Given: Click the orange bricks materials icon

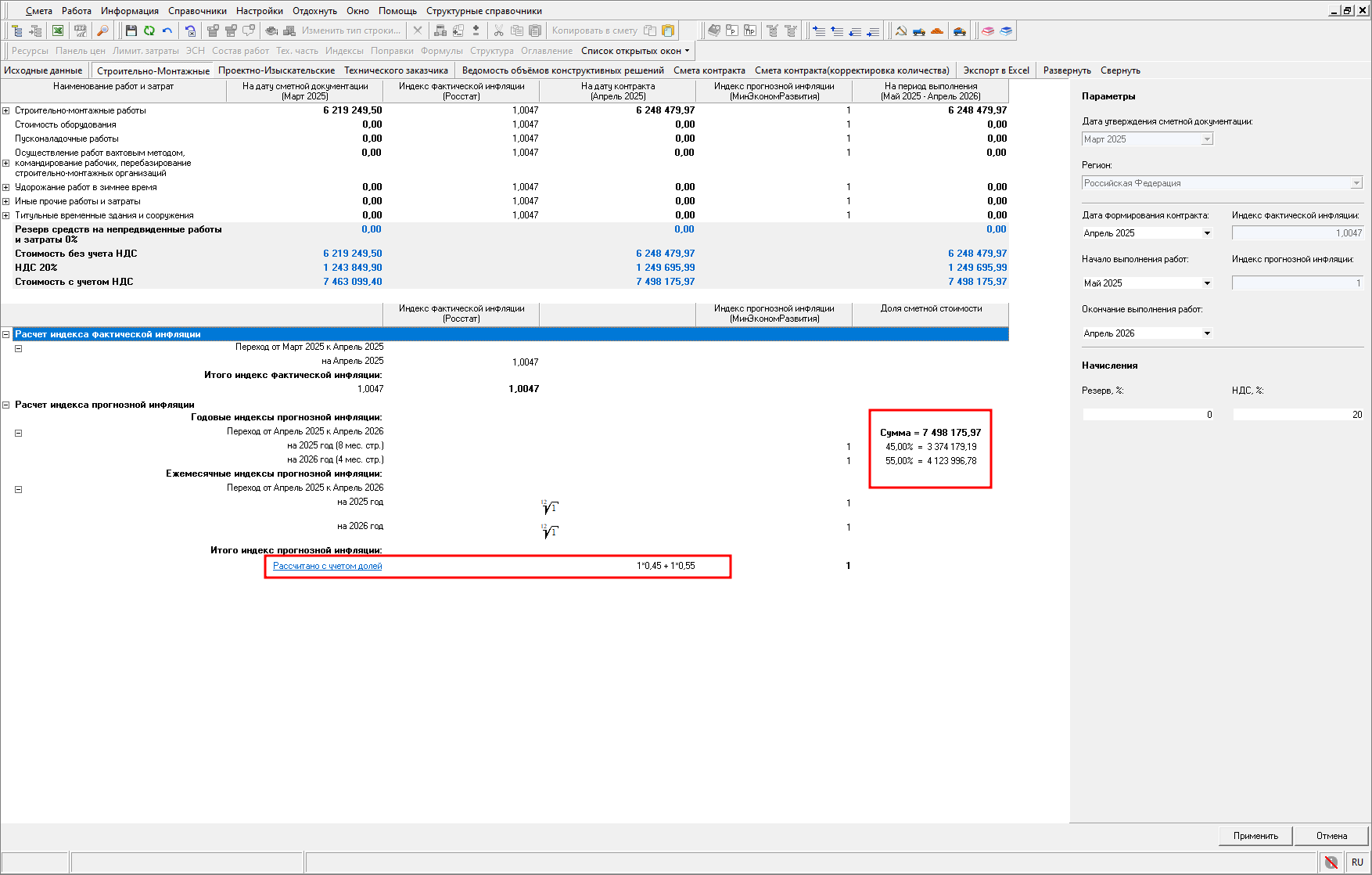Looking at the screenshot, I should click(x=937, y=31).
